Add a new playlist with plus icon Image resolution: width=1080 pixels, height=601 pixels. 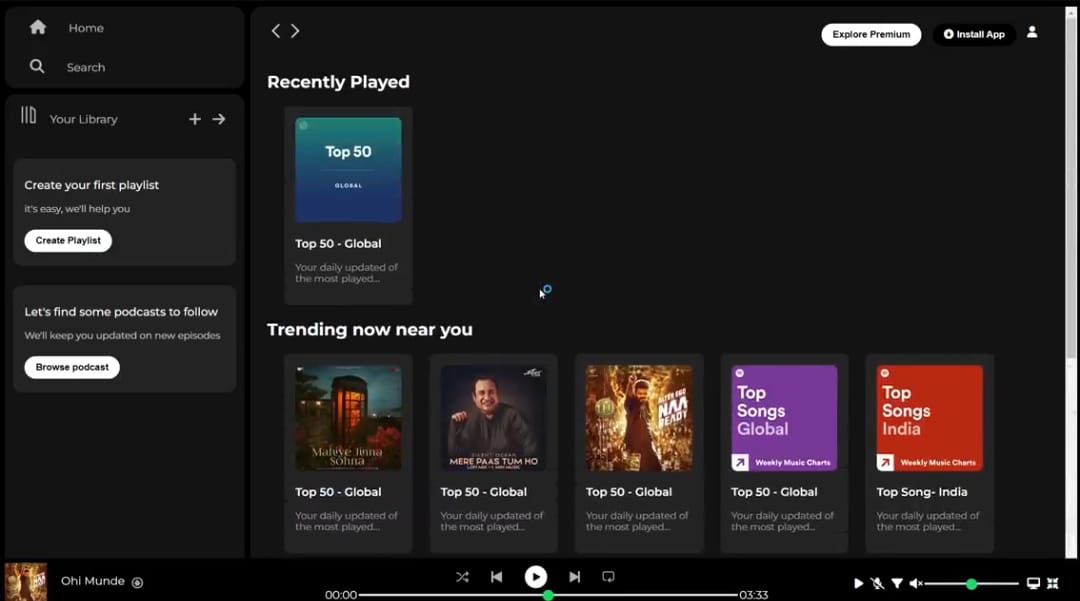tap(195, 119)
